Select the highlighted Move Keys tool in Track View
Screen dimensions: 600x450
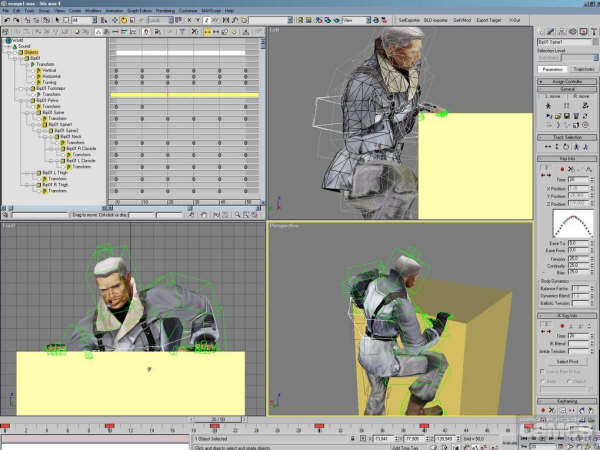[x=207, y=32]
